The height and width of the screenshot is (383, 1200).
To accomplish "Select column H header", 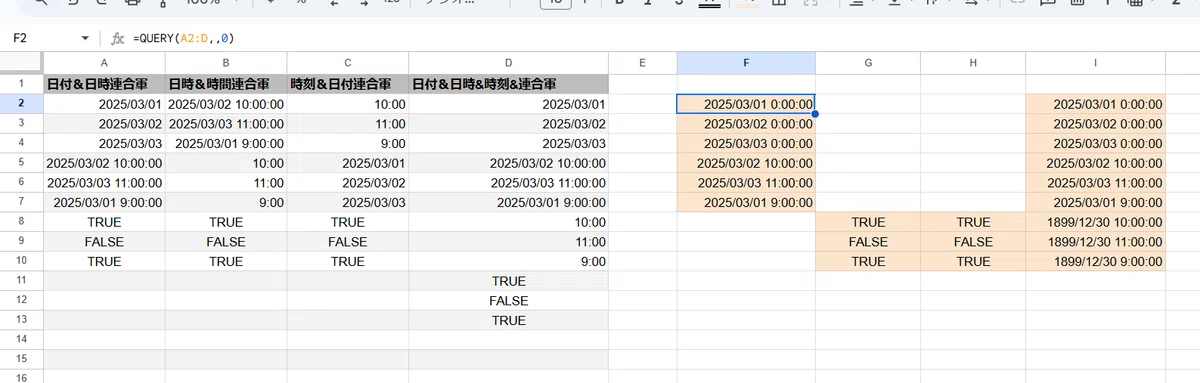I will click(973, 63).
